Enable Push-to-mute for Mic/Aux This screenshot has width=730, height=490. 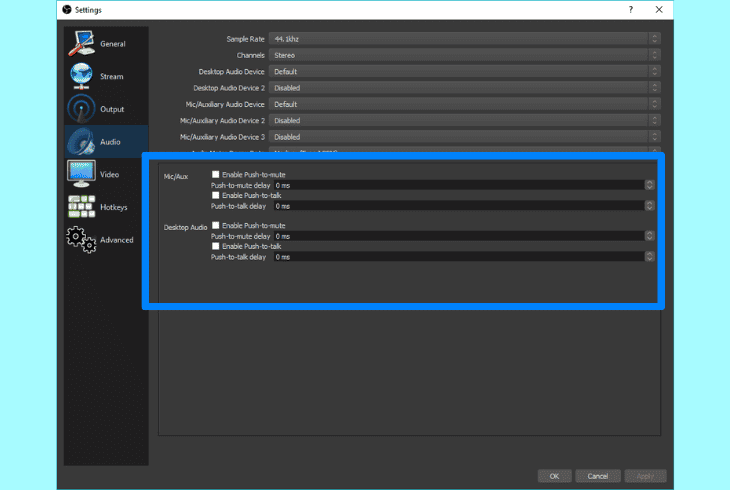pyautogui.click(x=216, y=174)
